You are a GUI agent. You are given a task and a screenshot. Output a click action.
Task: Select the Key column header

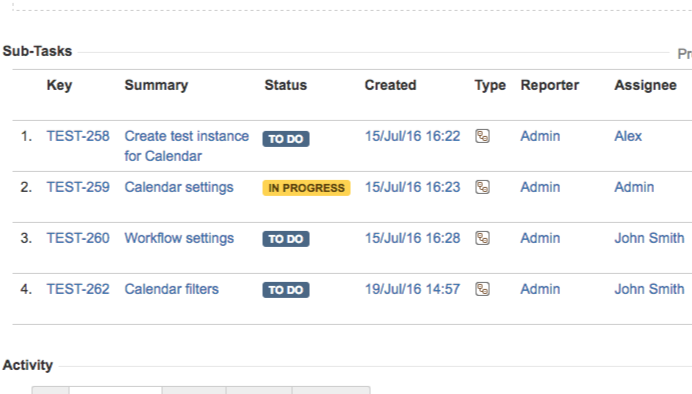tap(59, 85)
